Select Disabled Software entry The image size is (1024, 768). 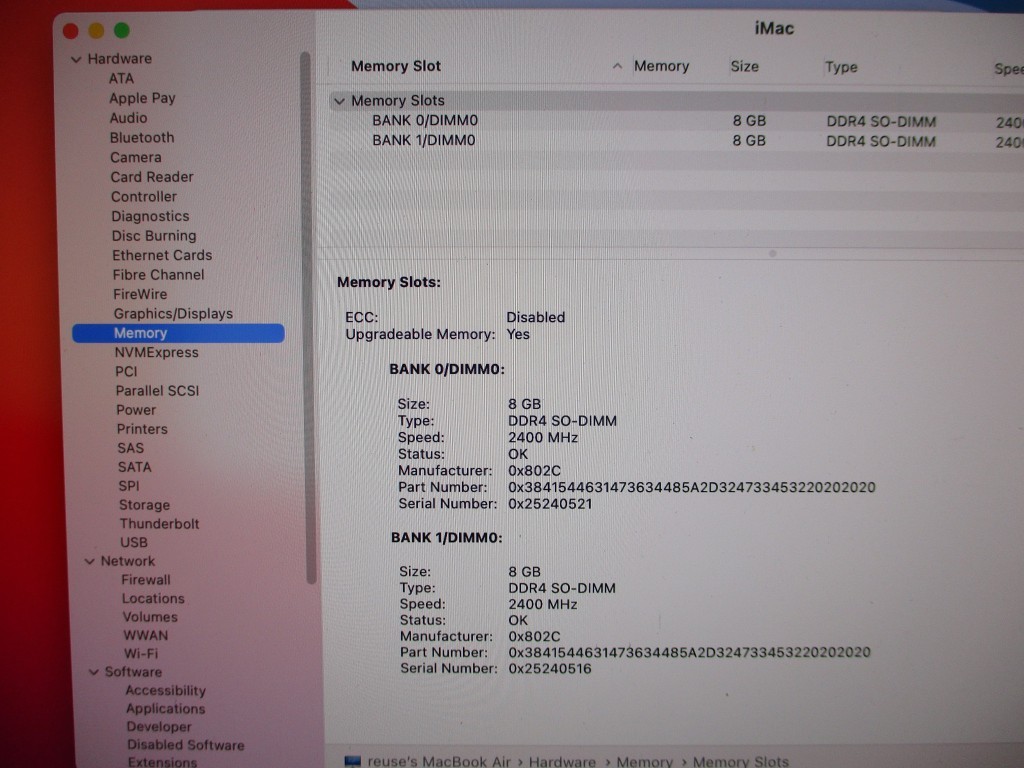186,745
